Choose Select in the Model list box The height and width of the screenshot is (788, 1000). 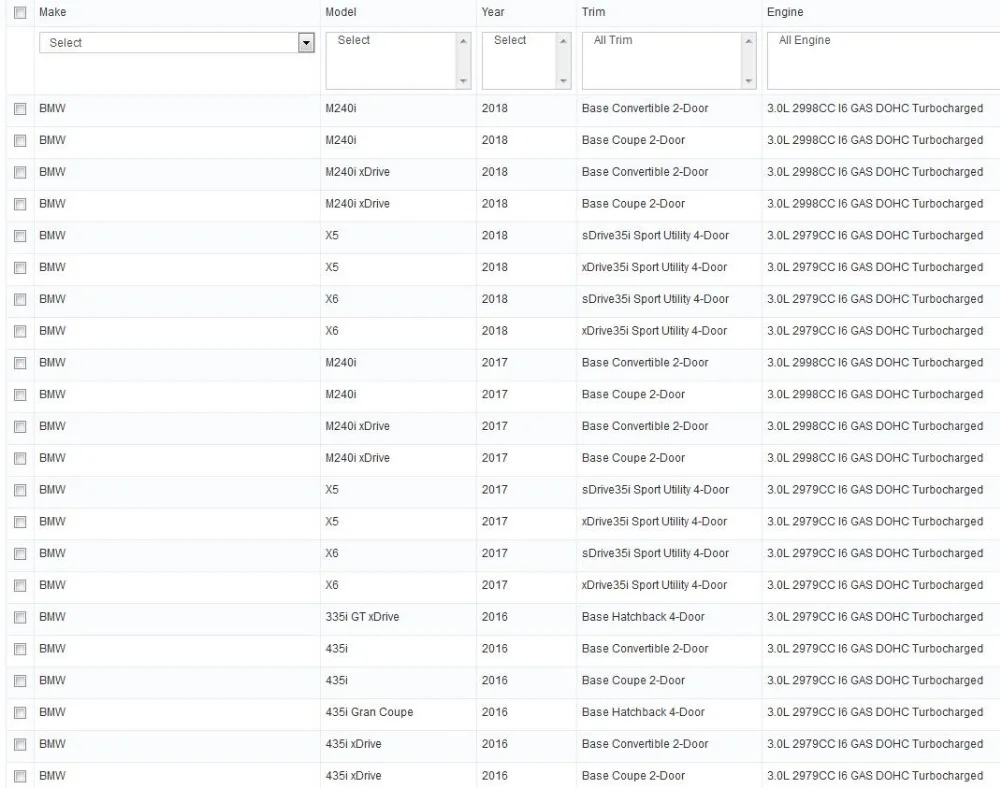353,40
